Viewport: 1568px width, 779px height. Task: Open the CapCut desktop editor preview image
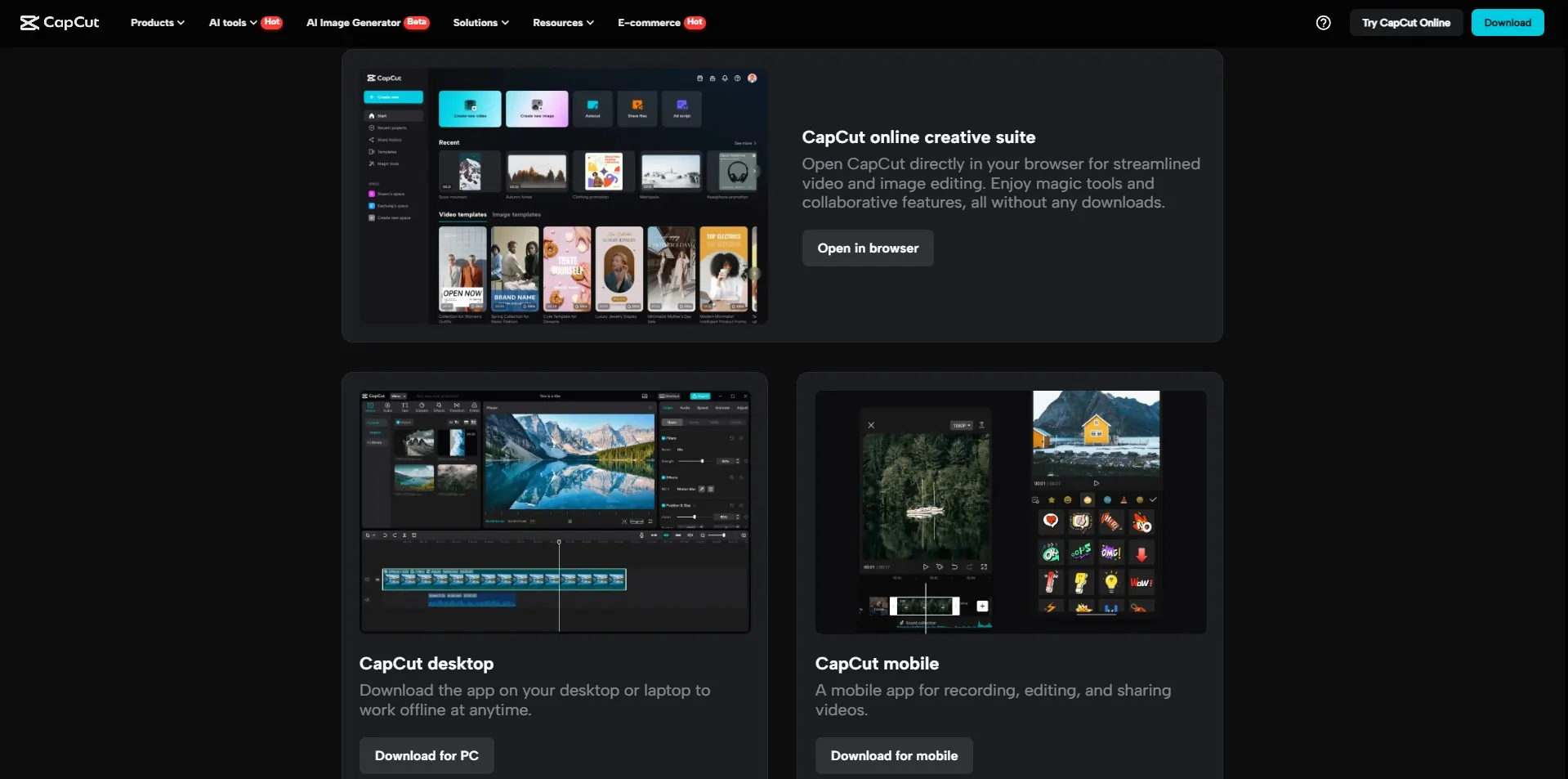coord(555,512)
